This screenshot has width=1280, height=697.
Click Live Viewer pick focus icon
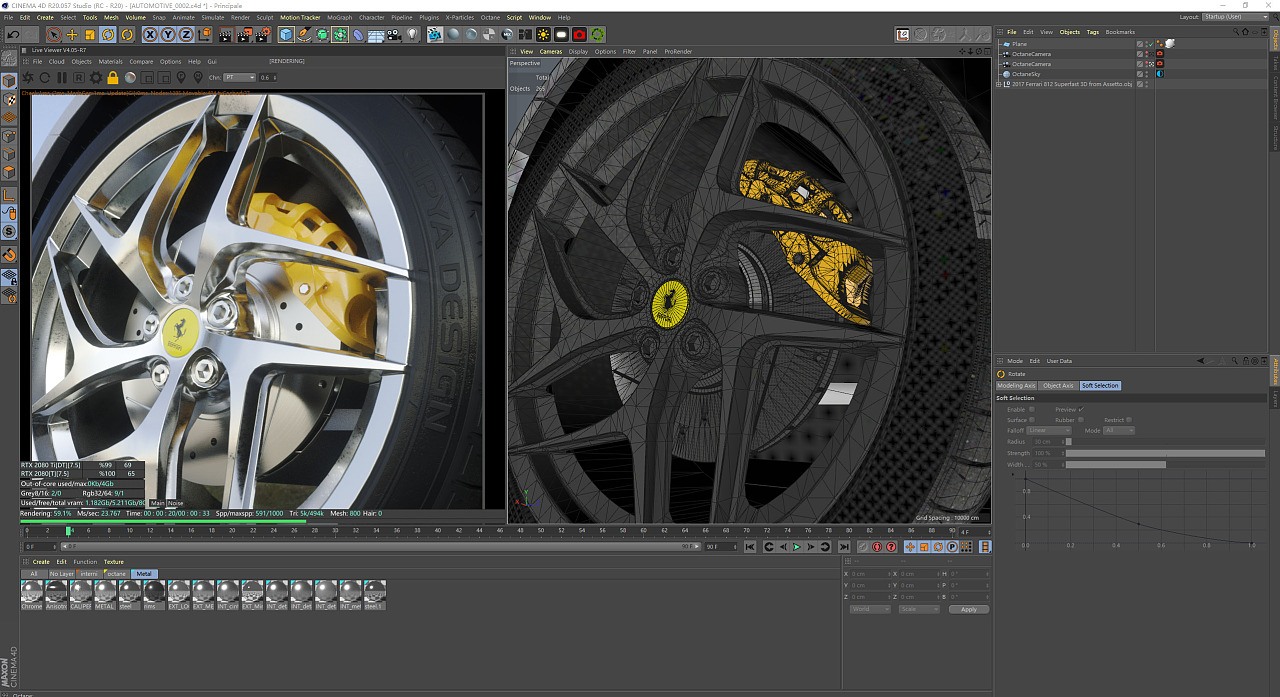coord(181,77)
